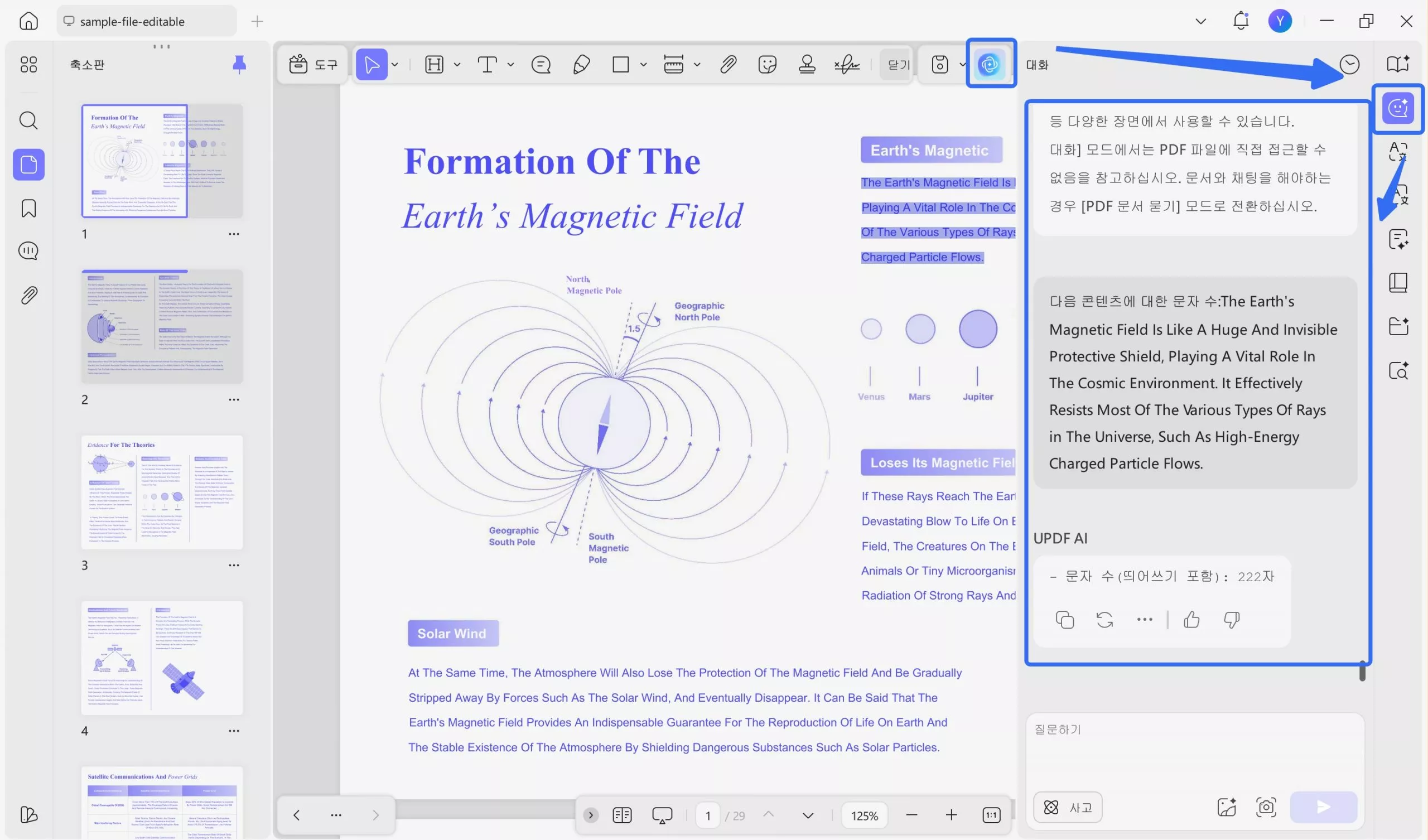Image resolution: width=1428 pixels, height=840 pixels.
Task: Open more options for page 2 thumbnail
Action: [x=234, y=399]
